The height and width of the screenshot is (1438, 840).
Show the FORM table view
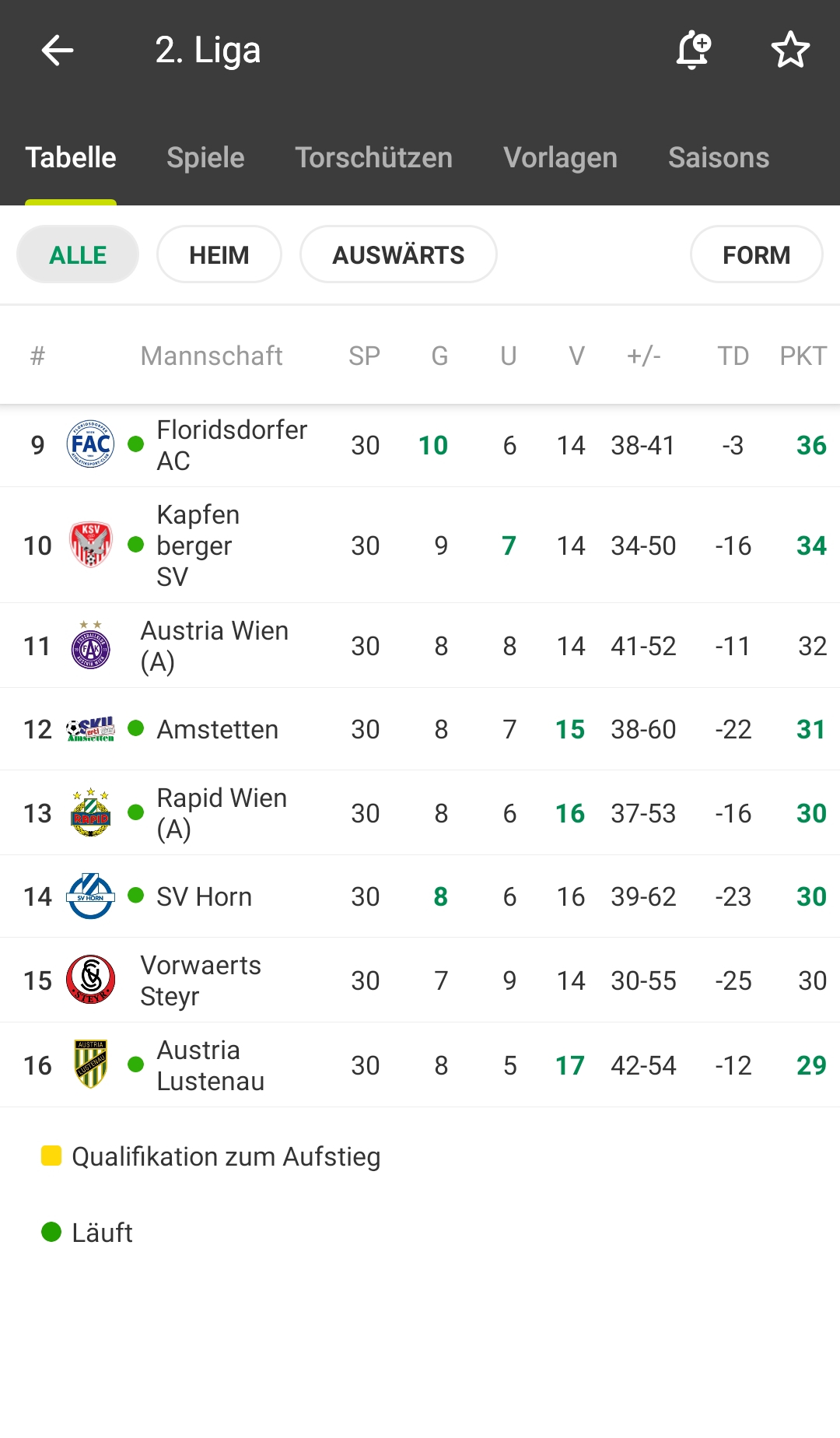(756, 254)
